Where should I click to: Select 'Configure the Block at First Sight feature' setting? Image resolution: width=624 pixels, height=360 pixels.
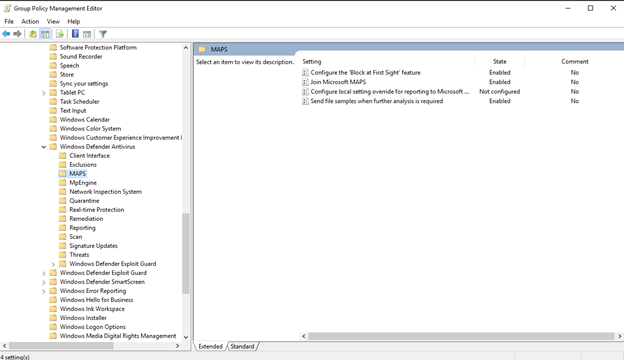click(x=365, y=72)
